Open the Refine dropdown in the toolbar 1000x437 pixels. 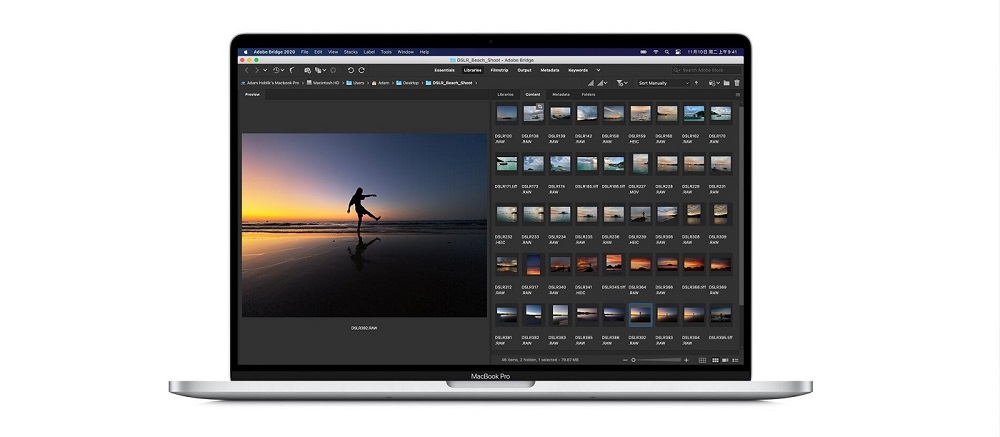coord(321,70)
